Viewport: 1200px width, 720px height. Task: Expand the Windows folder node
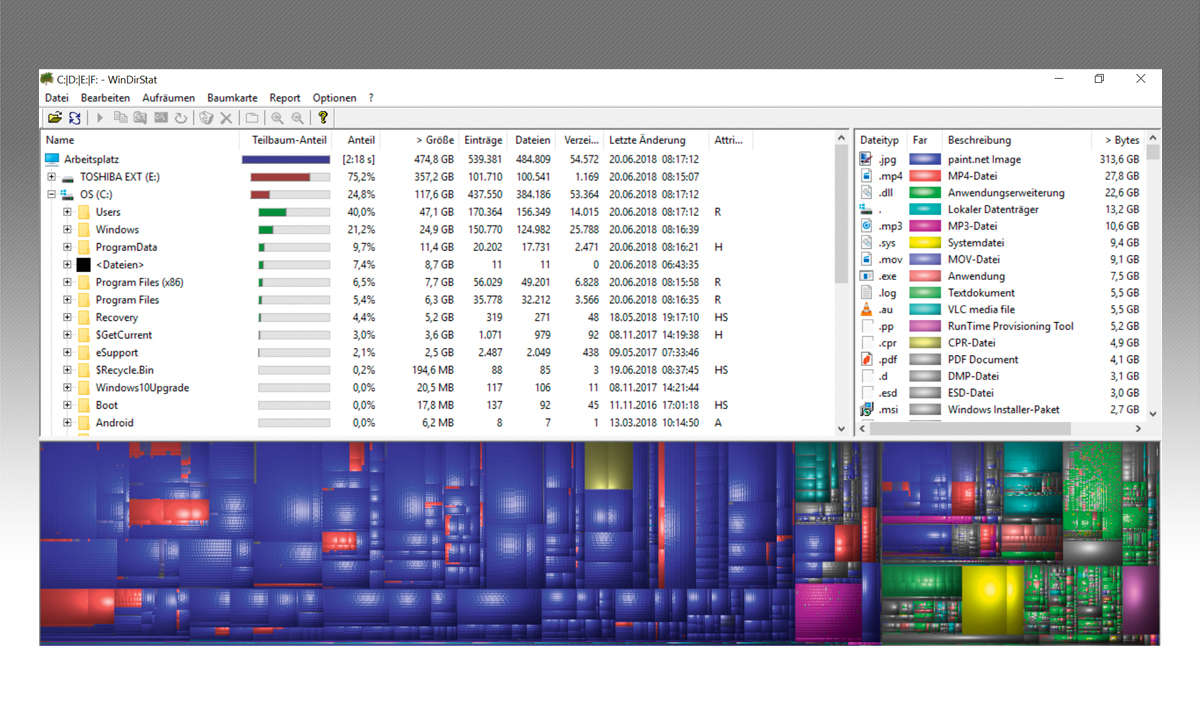tap(67, 229)
